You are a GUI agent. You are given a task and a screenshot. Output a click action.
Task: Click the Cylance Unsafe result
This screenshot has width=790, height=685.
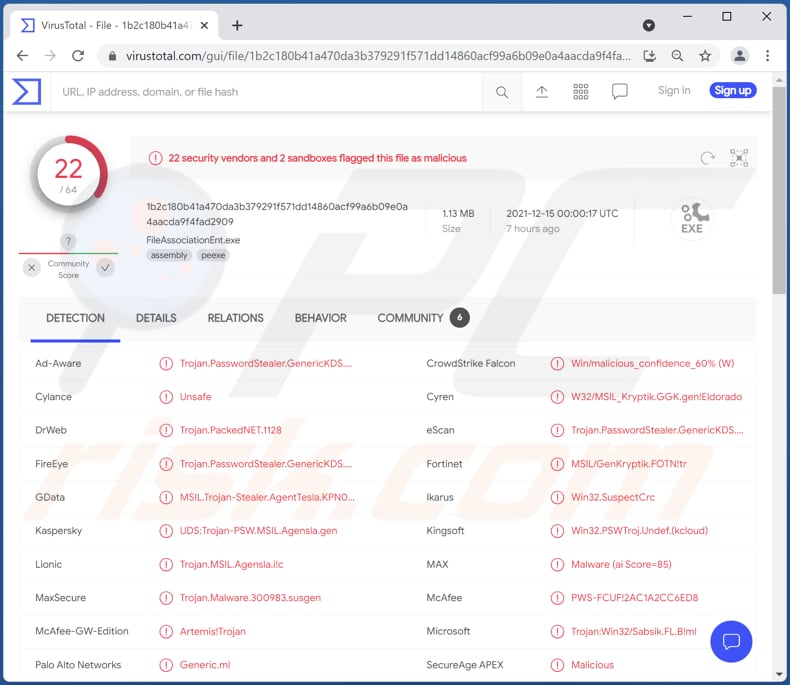click(x=195, y=397)
